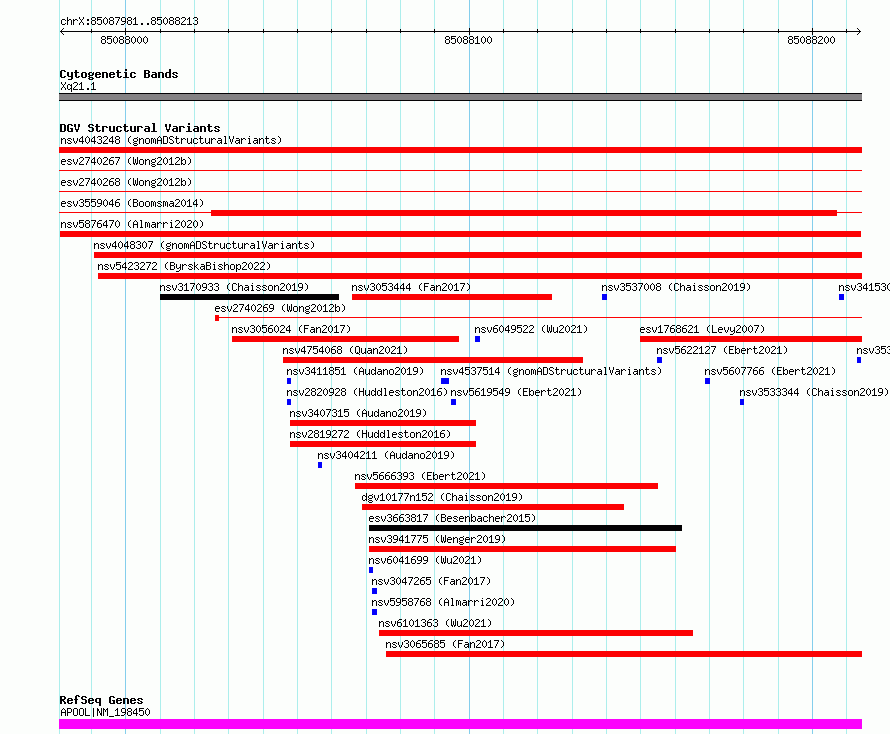Image resolution: width=890 pixels, height=734 pixels.
Task: Click blue marker for nsv2820928 (Huddleston2016)
Action: 289,402
